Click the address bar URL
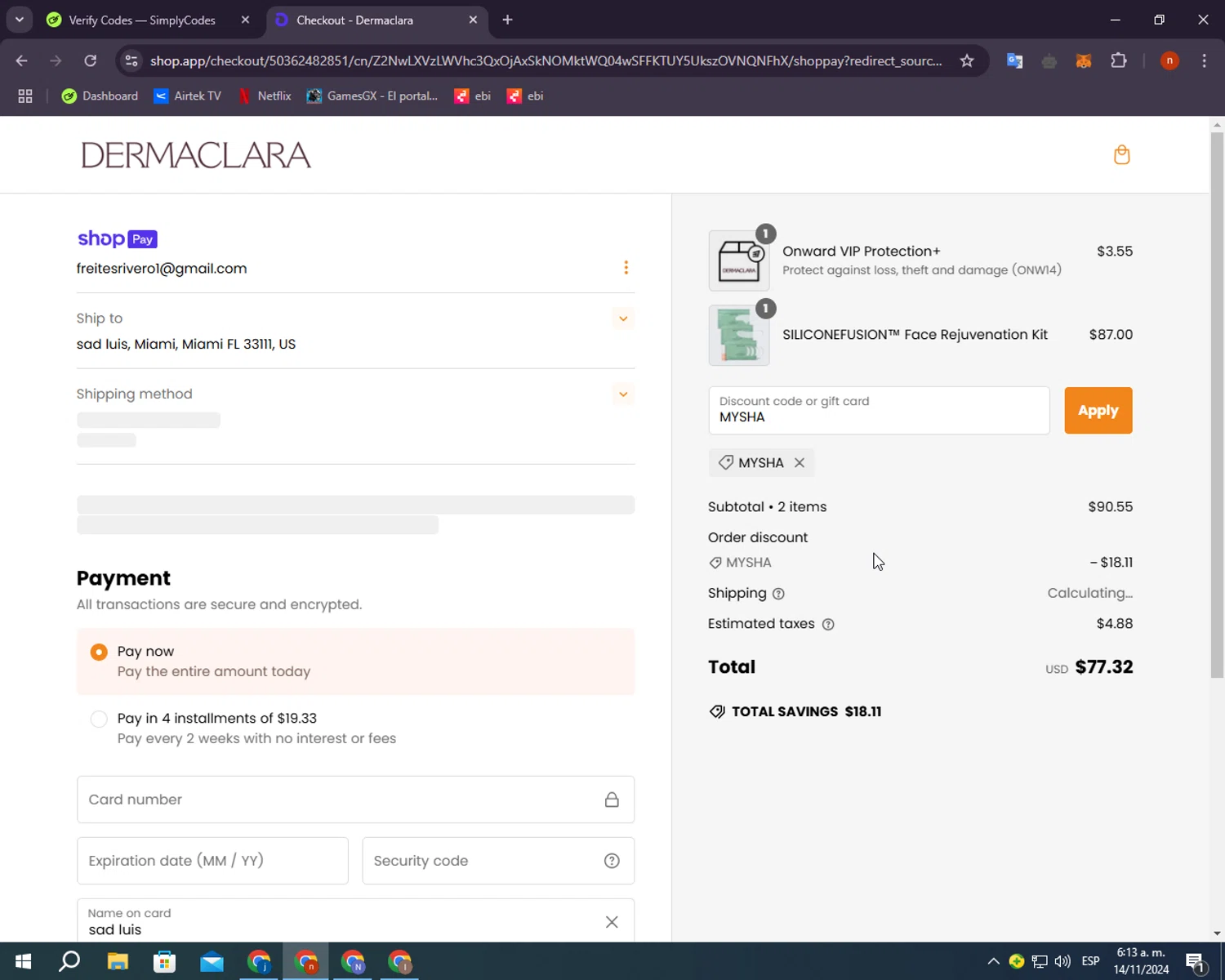This screenshot has height=980, width=1225. [546, 61]
